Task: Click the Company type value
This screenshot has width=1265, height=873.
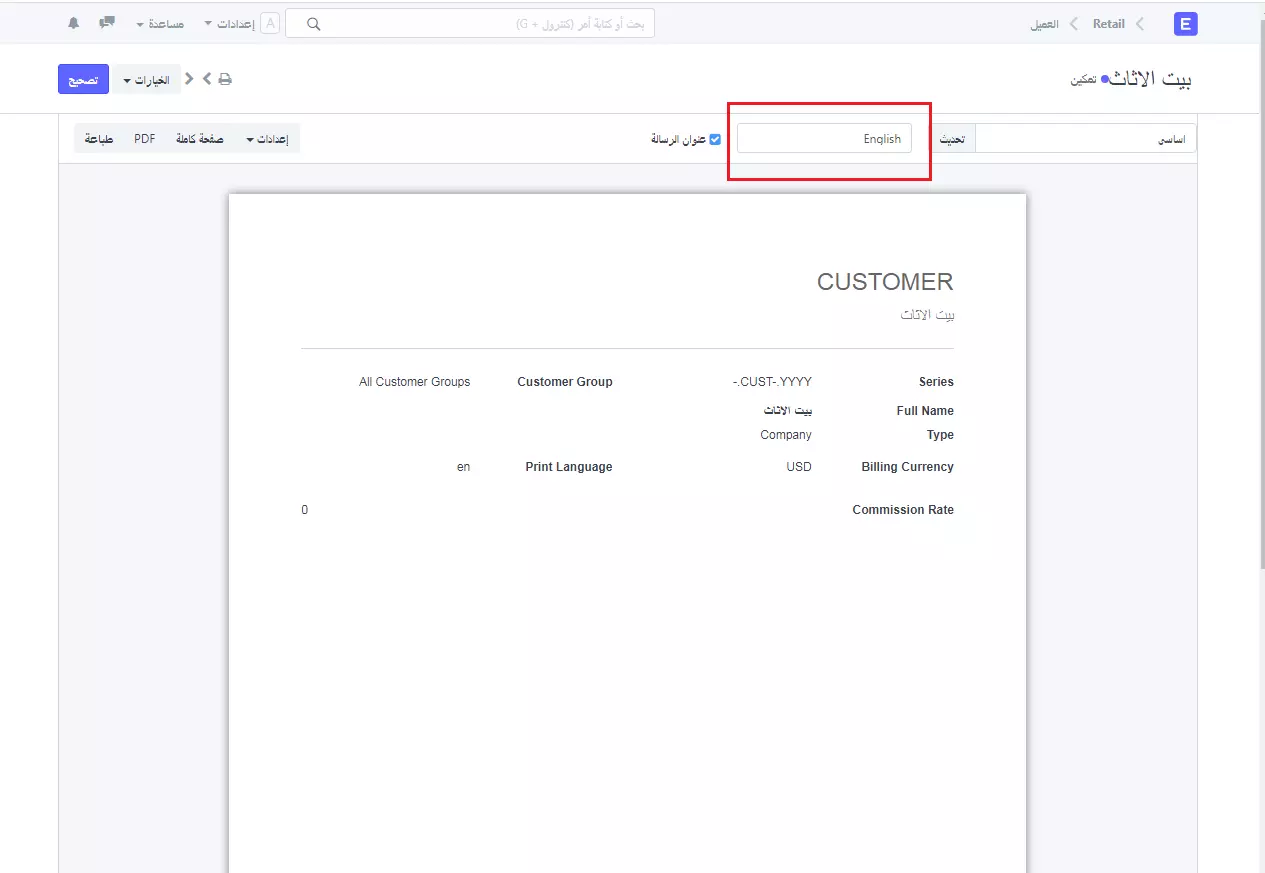Action: click(786, 435)
